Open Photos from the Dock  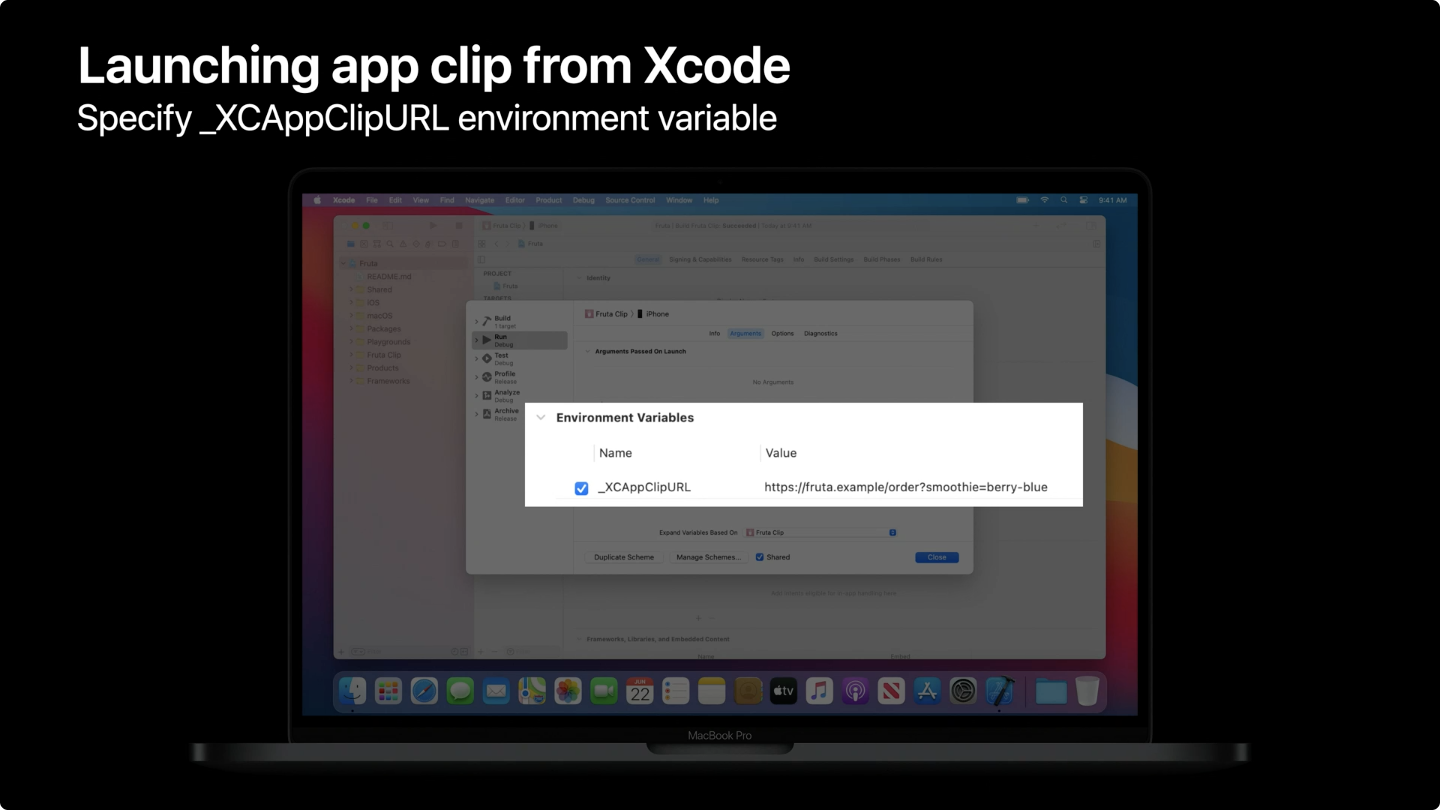(568, 690)
